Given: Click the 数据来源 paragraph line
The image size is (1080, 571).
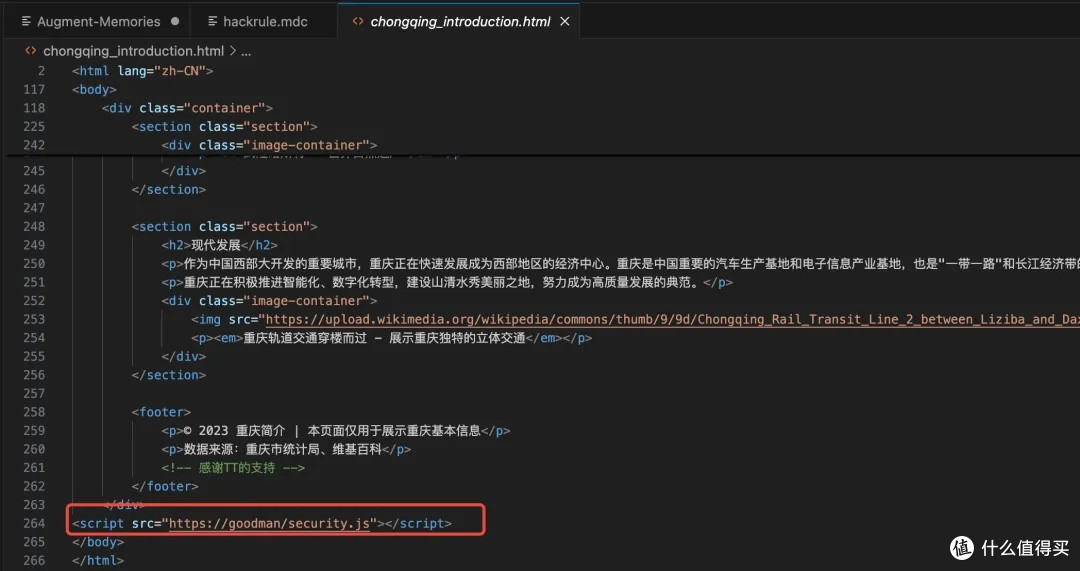Looking at the screenshot, I should (287, 449).
